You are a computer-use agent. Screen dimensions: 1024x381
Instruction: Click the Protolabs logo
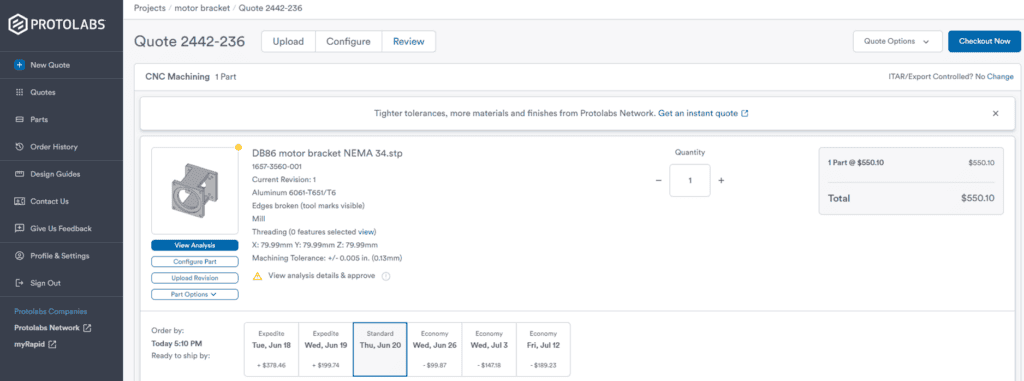pyautogui.click(x=56, y=25)
